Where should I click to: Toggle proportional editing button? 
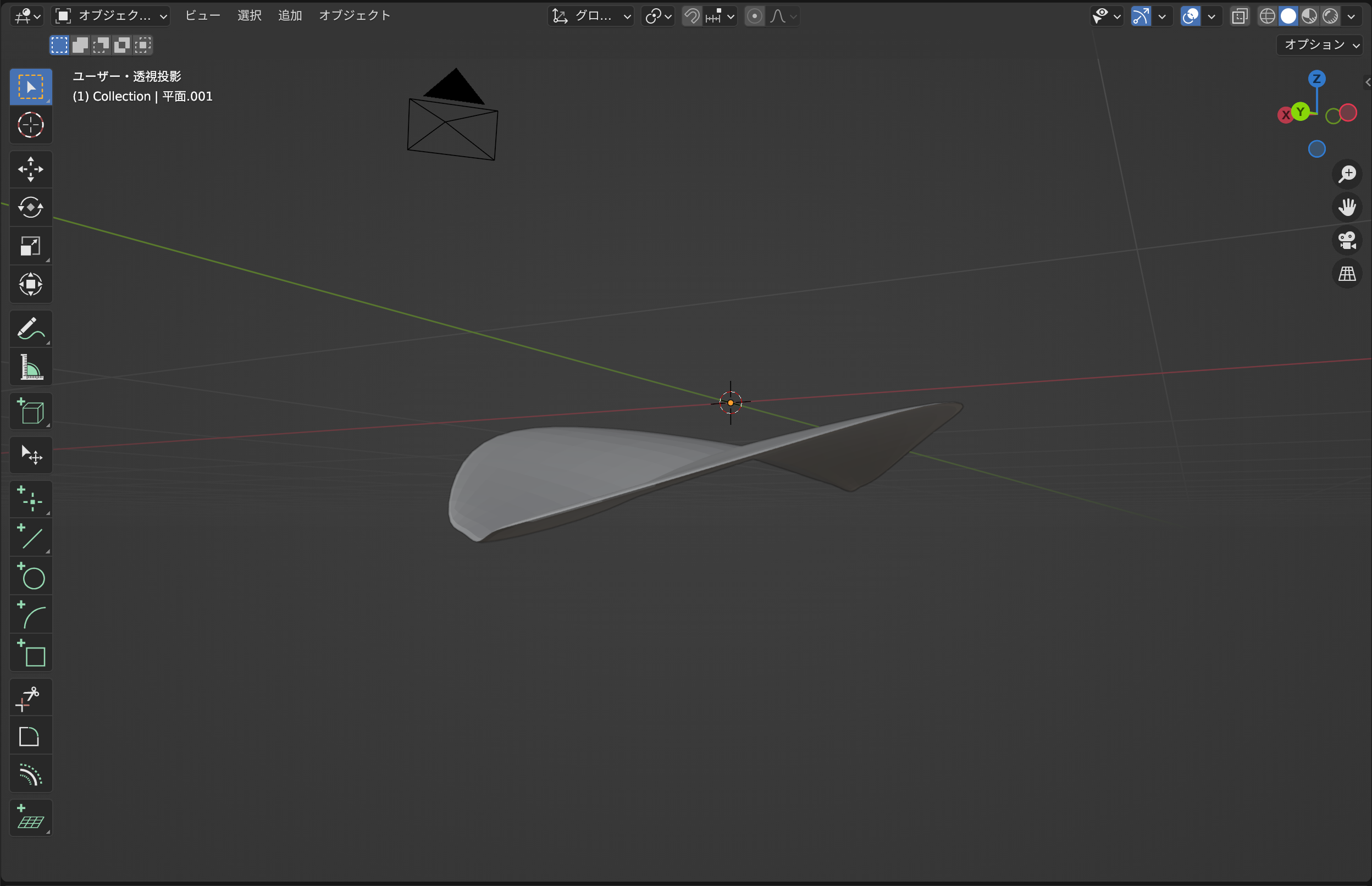pos(754,16)
